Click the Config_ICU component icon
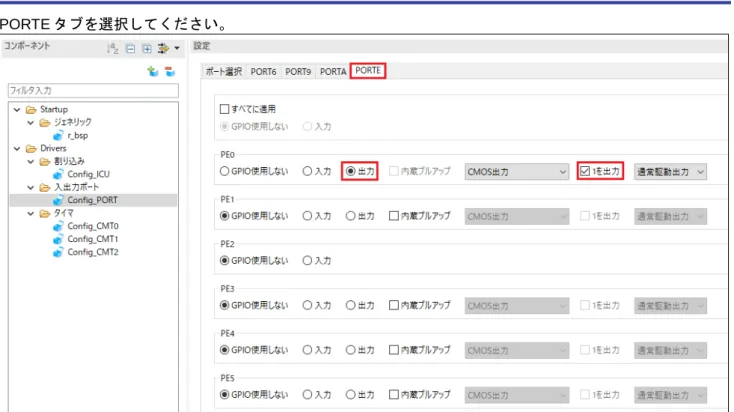 (58, 175)
